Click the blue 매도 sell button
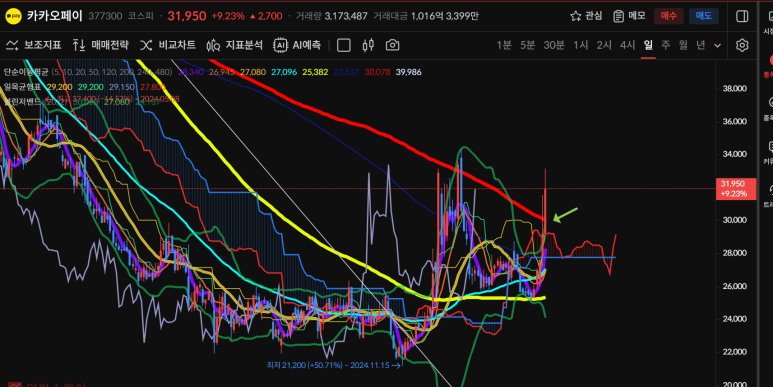The image size is (773, 387). 703,16
